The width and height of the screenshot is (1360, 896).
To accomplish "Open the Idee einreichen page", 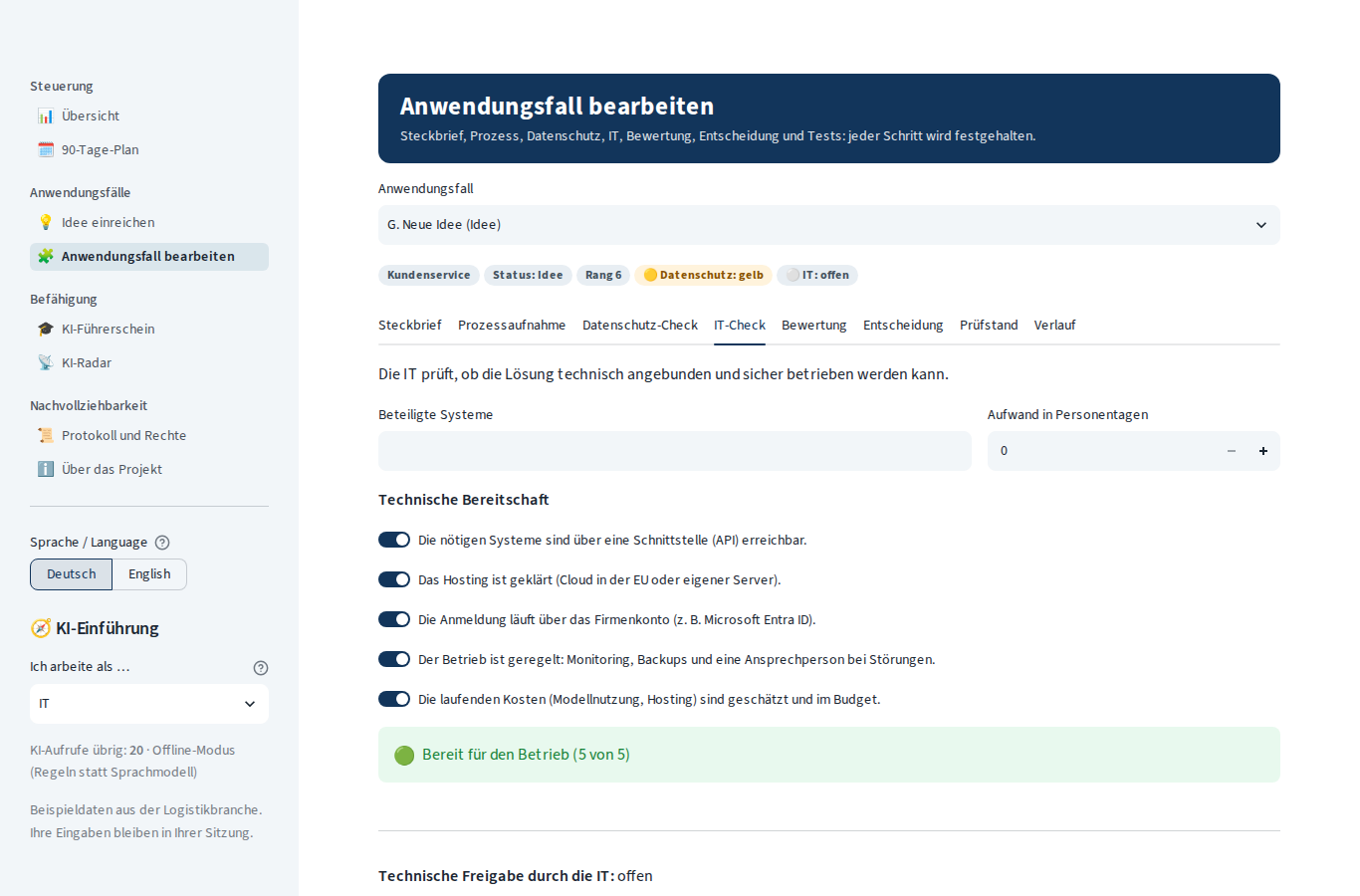I will coord(149,223).
